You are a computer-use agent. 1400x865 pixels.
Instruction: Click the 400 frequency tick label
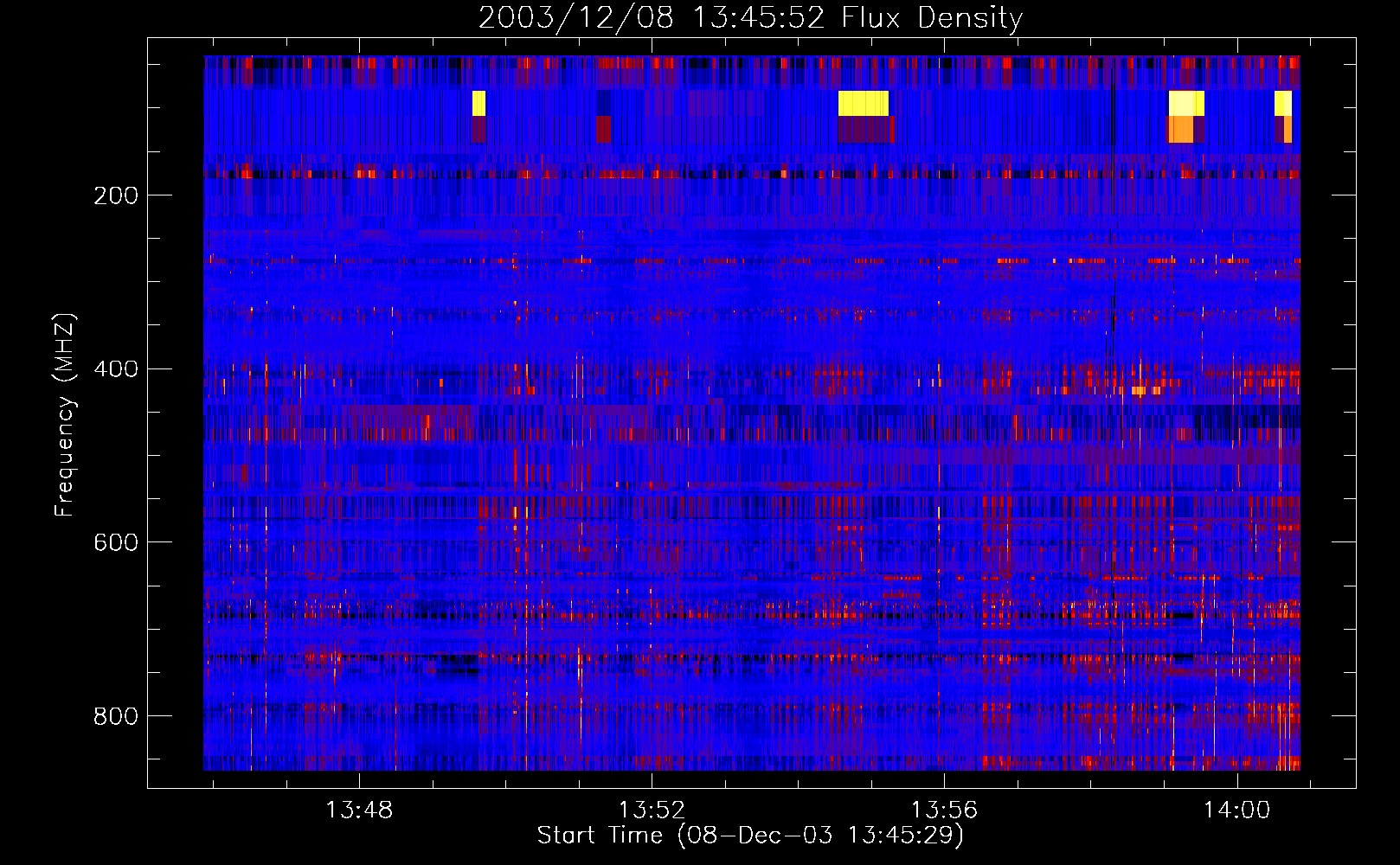pos(116,369)
